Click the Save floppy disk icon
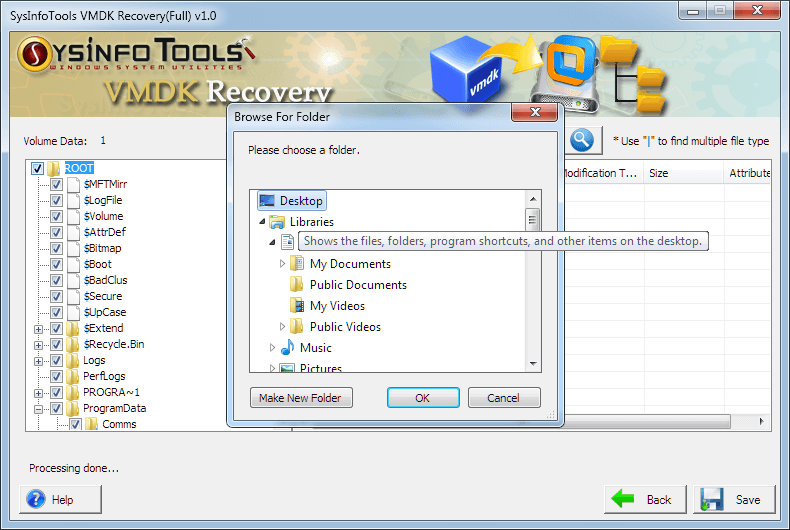This screenshot has width=790, height=530. click(711, 499)
